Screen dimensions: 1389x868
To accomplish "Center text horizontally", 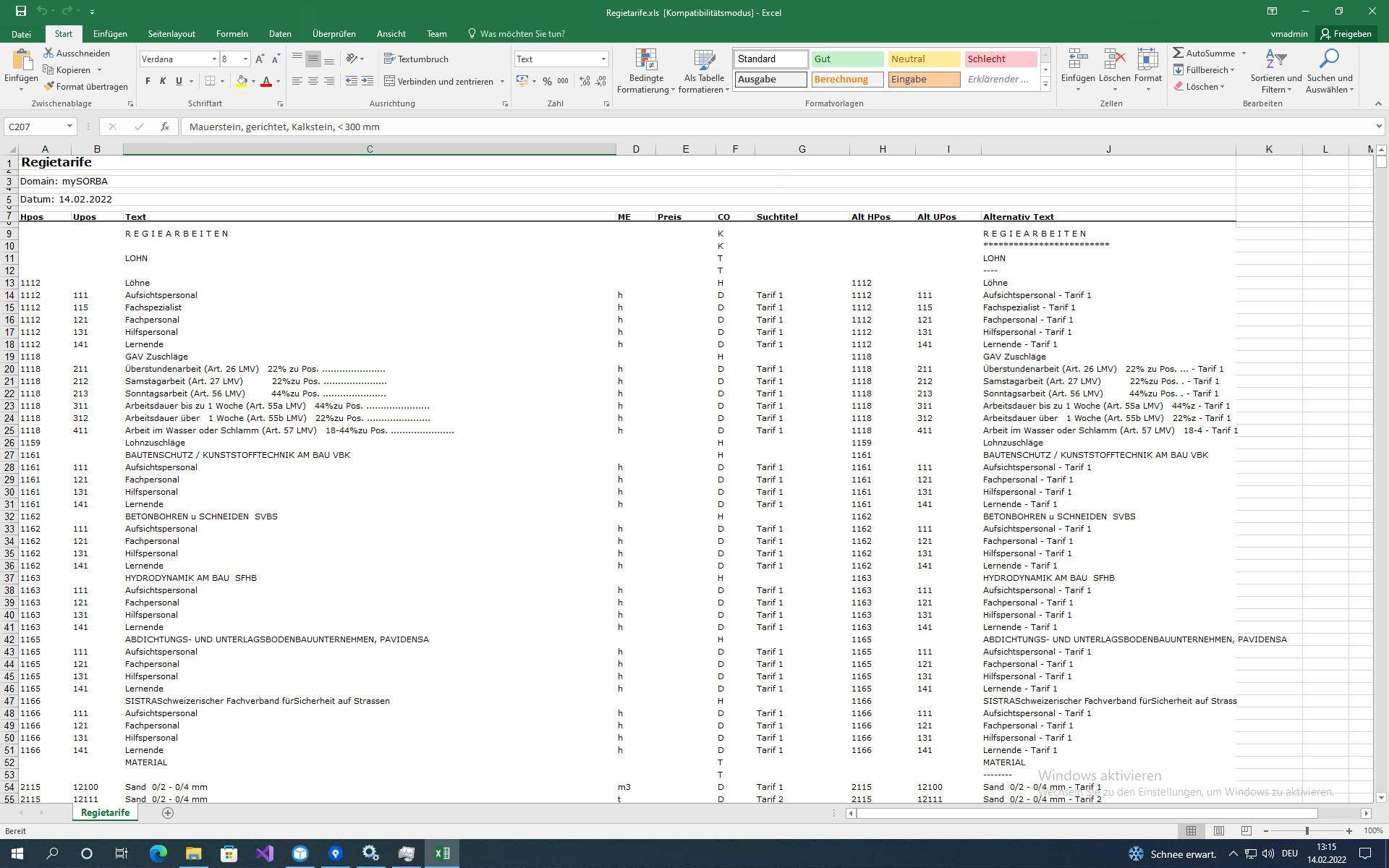I will (313, 81).
